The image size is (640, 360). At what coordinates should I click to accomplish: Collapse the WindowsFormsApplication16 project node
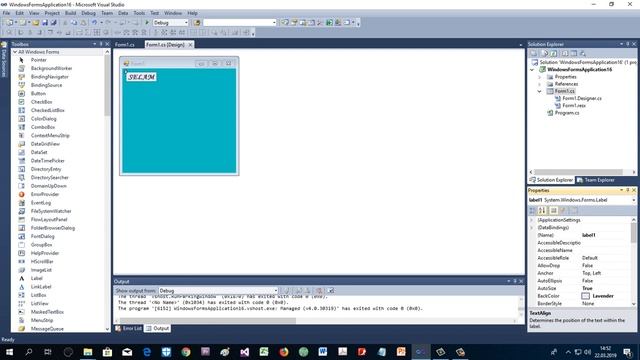pos(532,70)
